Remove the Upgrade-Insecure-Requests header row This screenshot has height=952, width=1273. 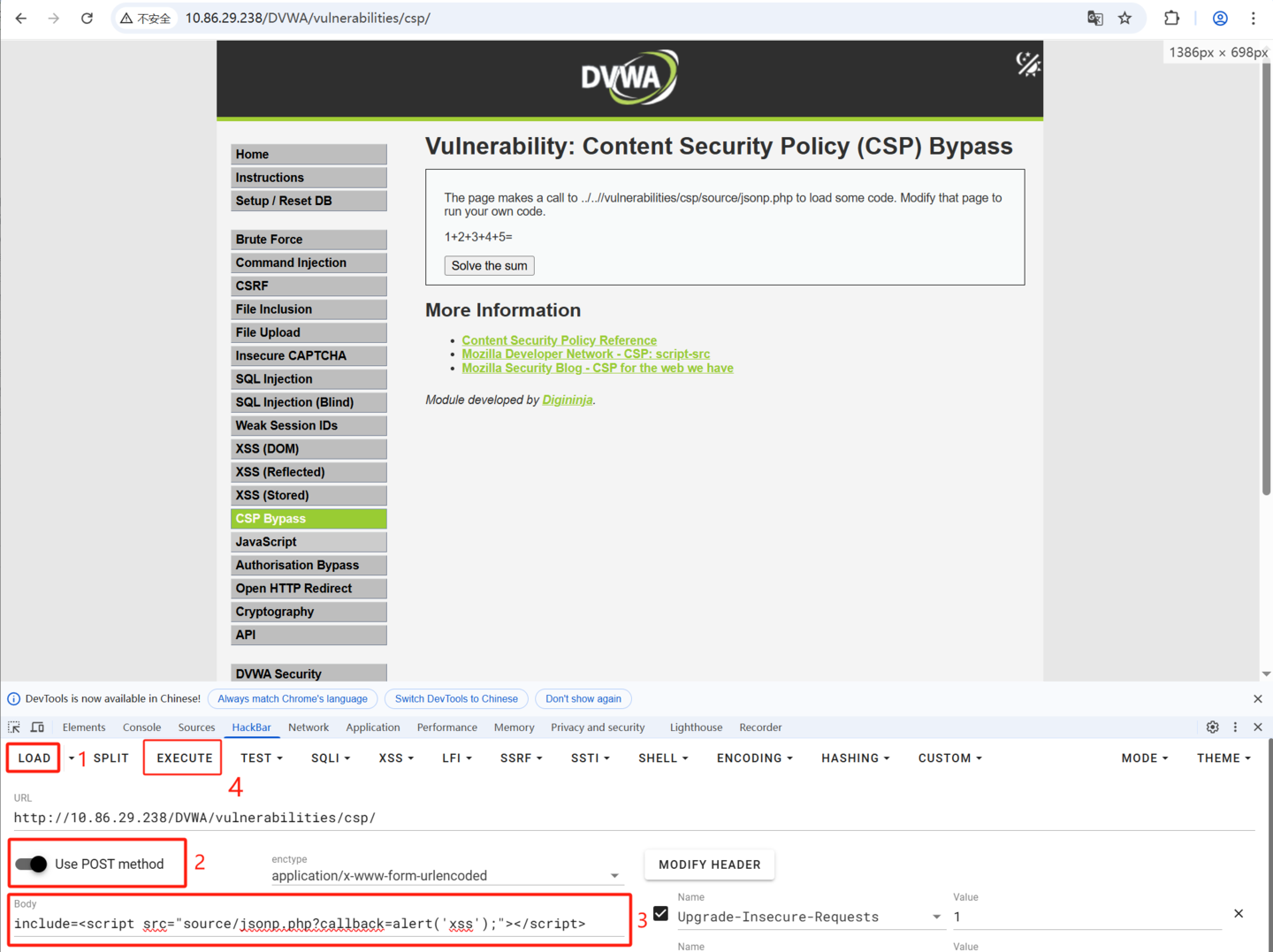click(1238, 914)
